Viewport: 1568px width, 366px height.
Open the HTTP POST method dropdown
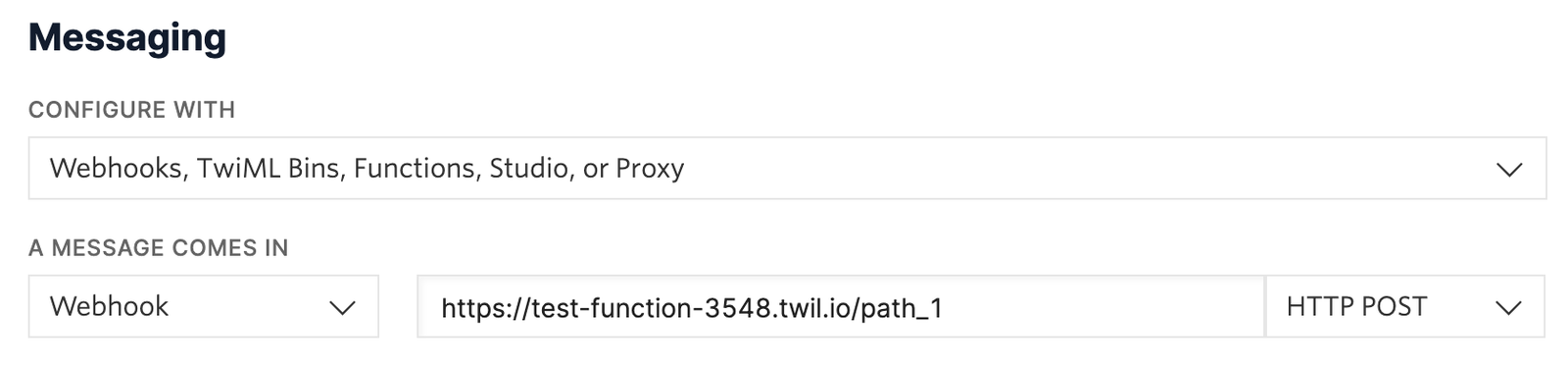tap(1405, 306)
